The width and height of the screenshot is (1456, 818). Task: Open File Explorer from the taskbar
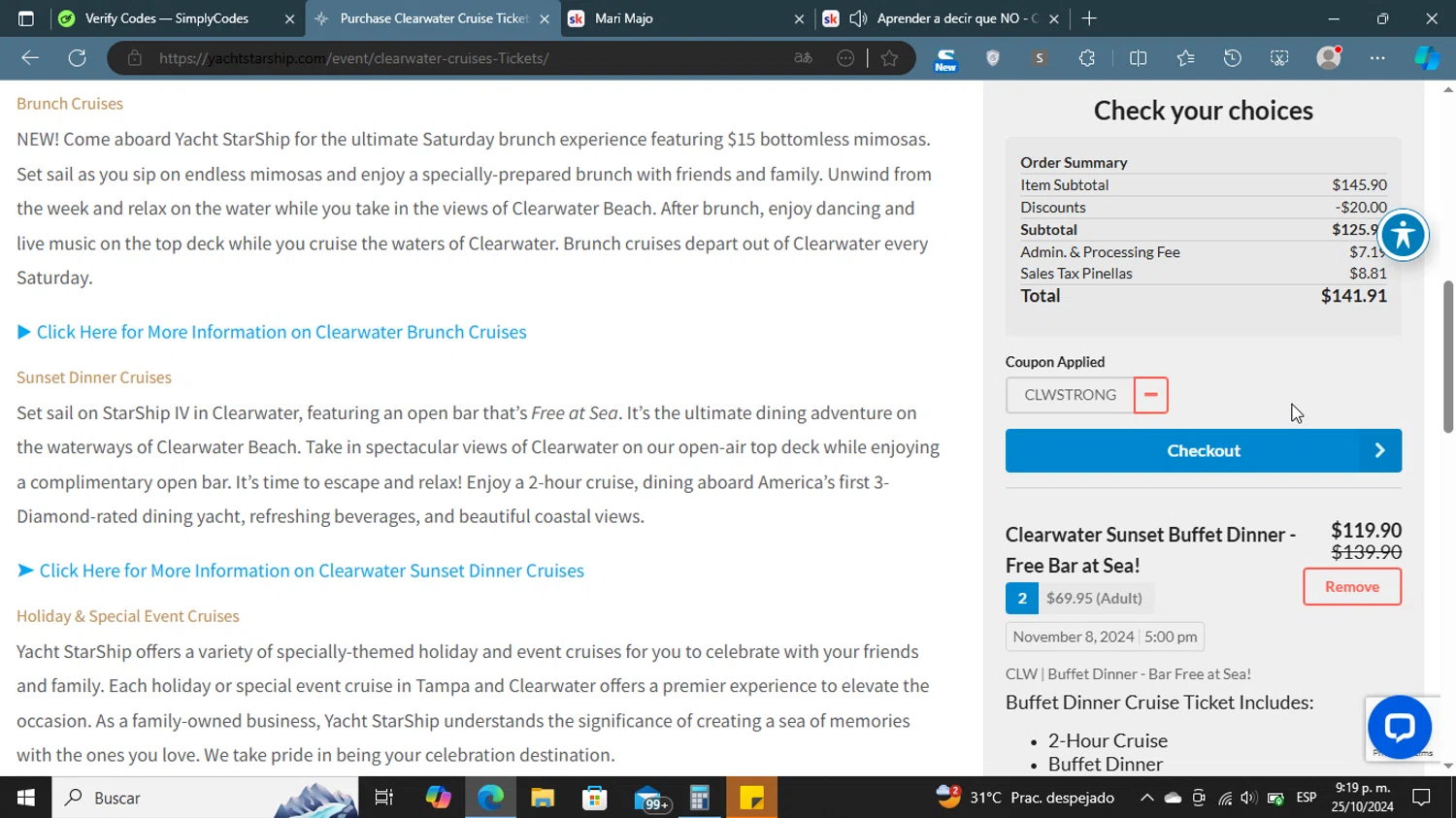(543, 798)
